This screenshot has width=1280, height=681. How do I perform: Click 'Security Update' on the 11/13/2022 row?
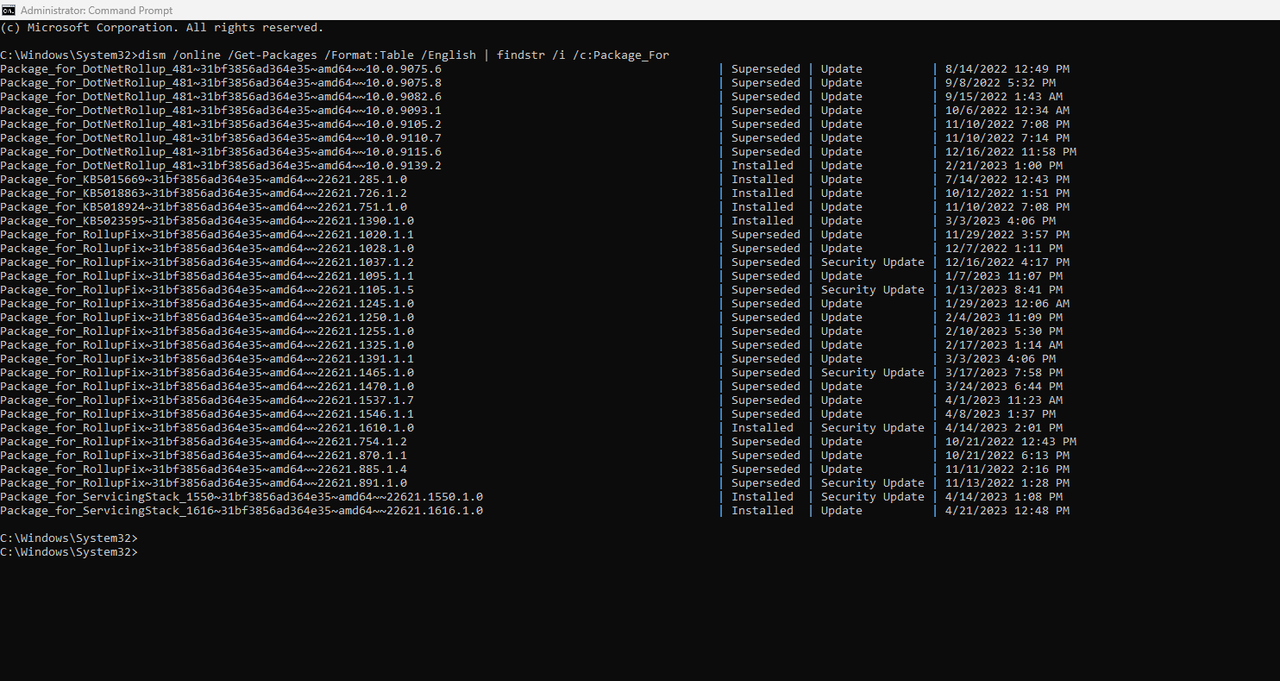(873, 483)
